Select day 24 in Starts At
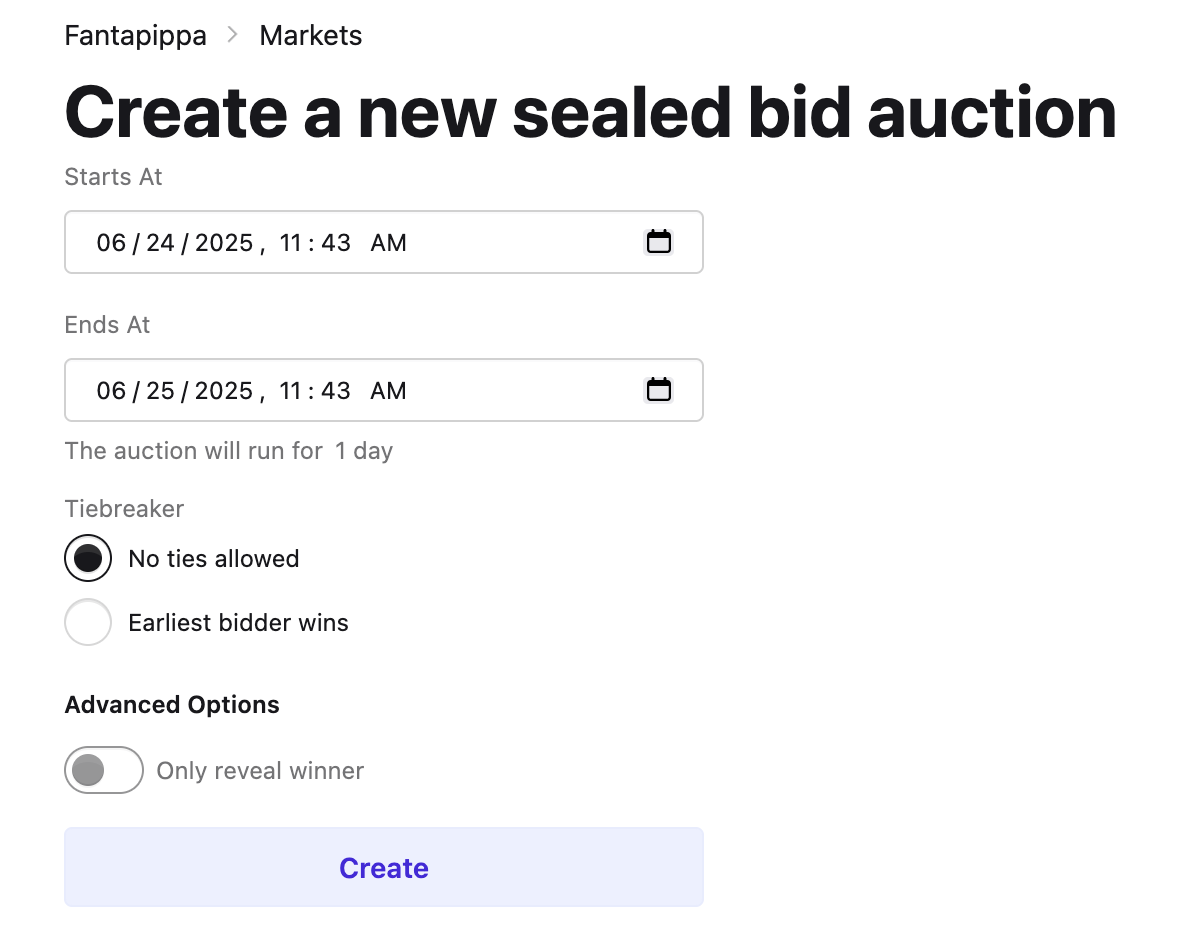Viewport: 1180px width, 946px height. coord(160,242)
